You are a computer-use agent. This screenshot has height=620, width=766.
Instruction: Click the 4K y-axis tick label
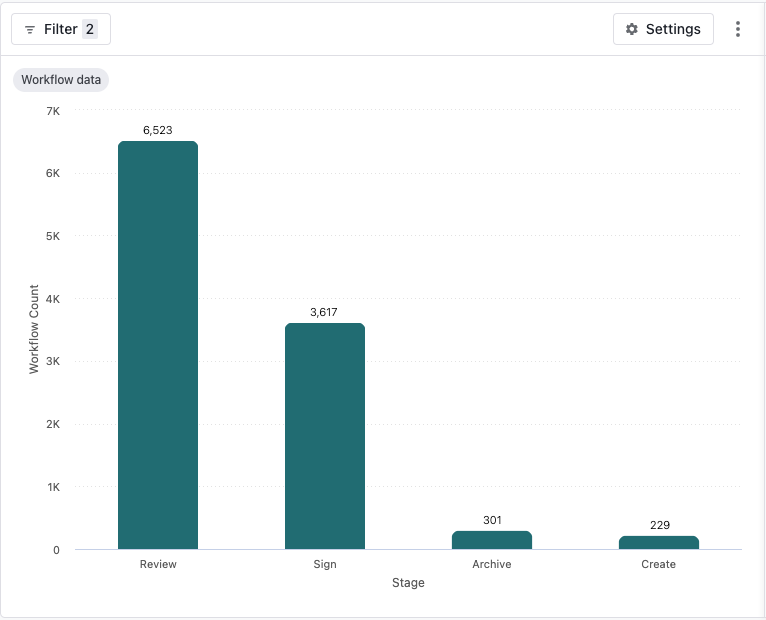(x=53, y=299)
